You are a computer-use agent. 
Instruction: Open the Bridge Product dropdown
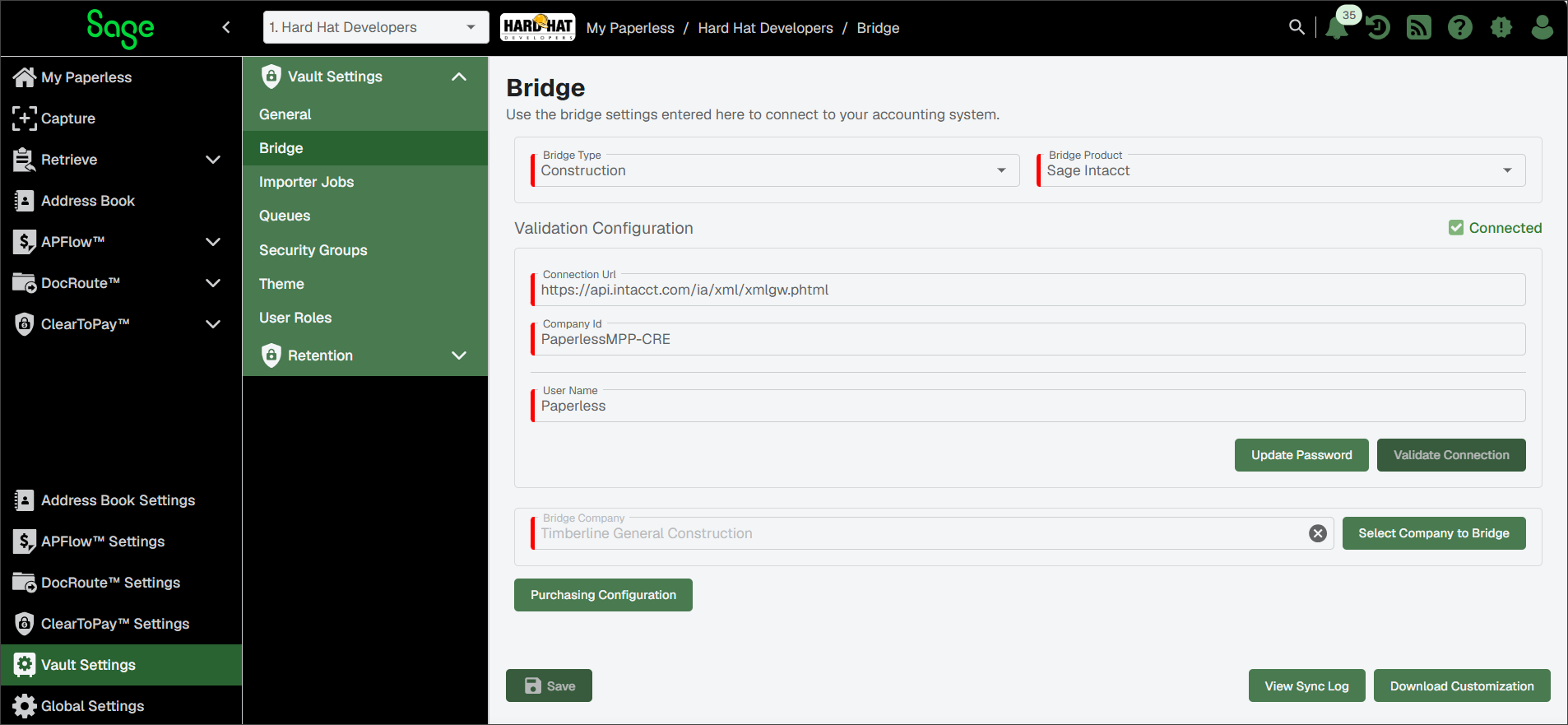tap(1281, 170)
